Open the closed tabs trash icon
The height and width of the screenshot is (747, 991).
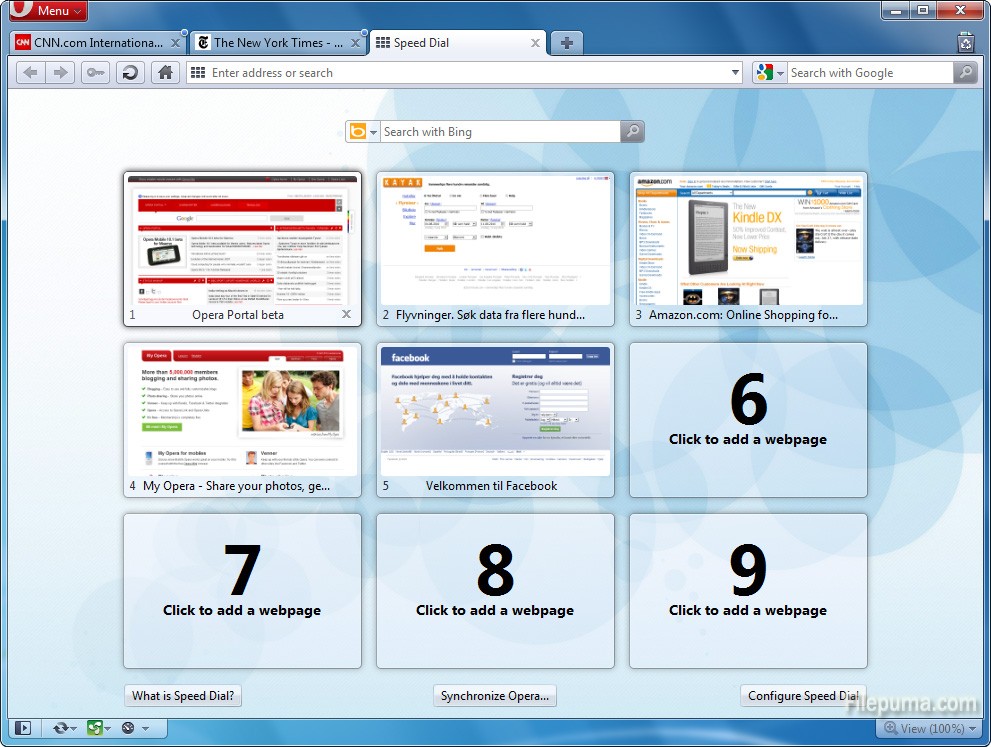coord(965,42)
